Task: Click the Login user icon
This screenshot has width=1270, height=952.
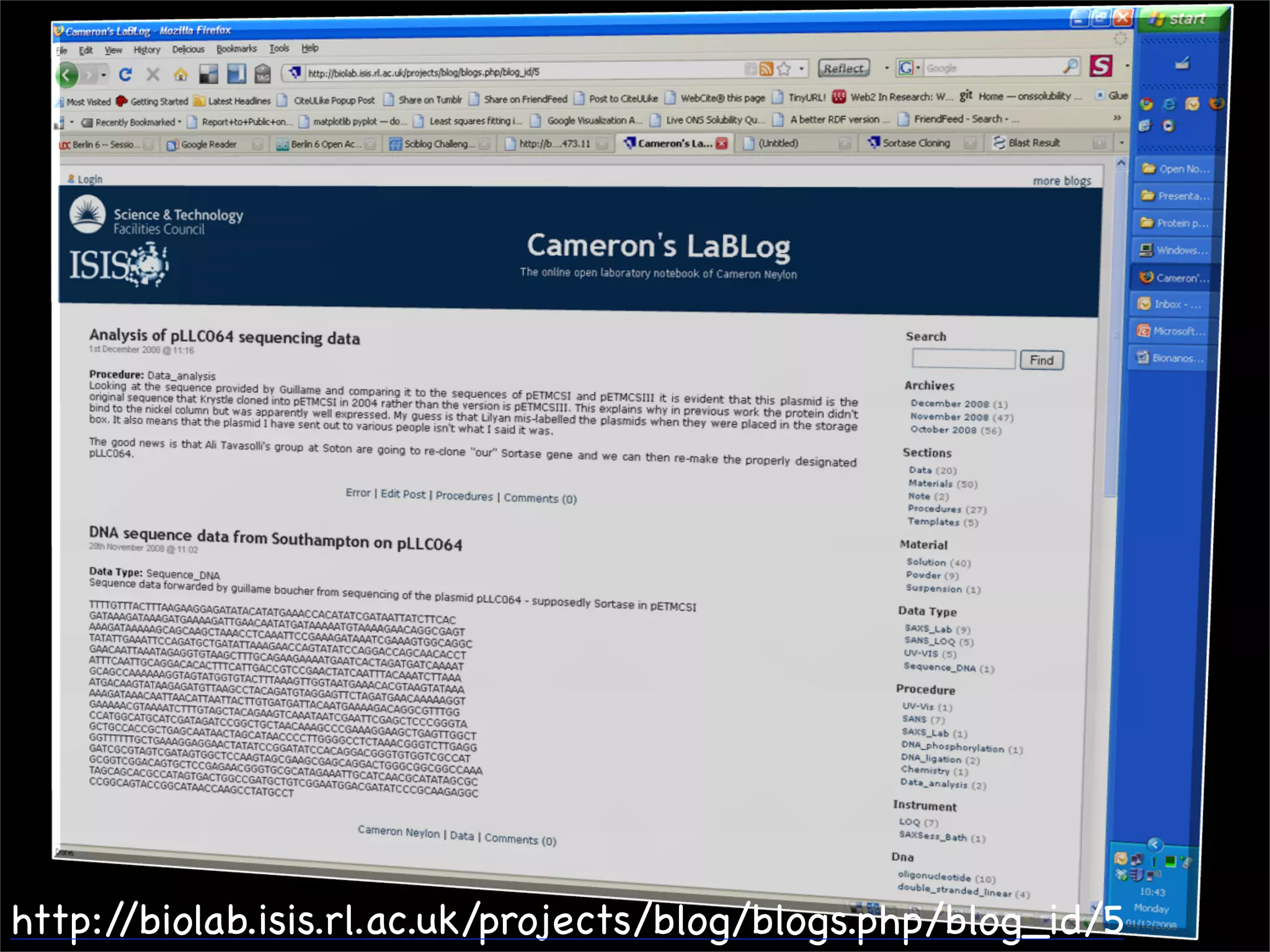Action: (71, 179)
